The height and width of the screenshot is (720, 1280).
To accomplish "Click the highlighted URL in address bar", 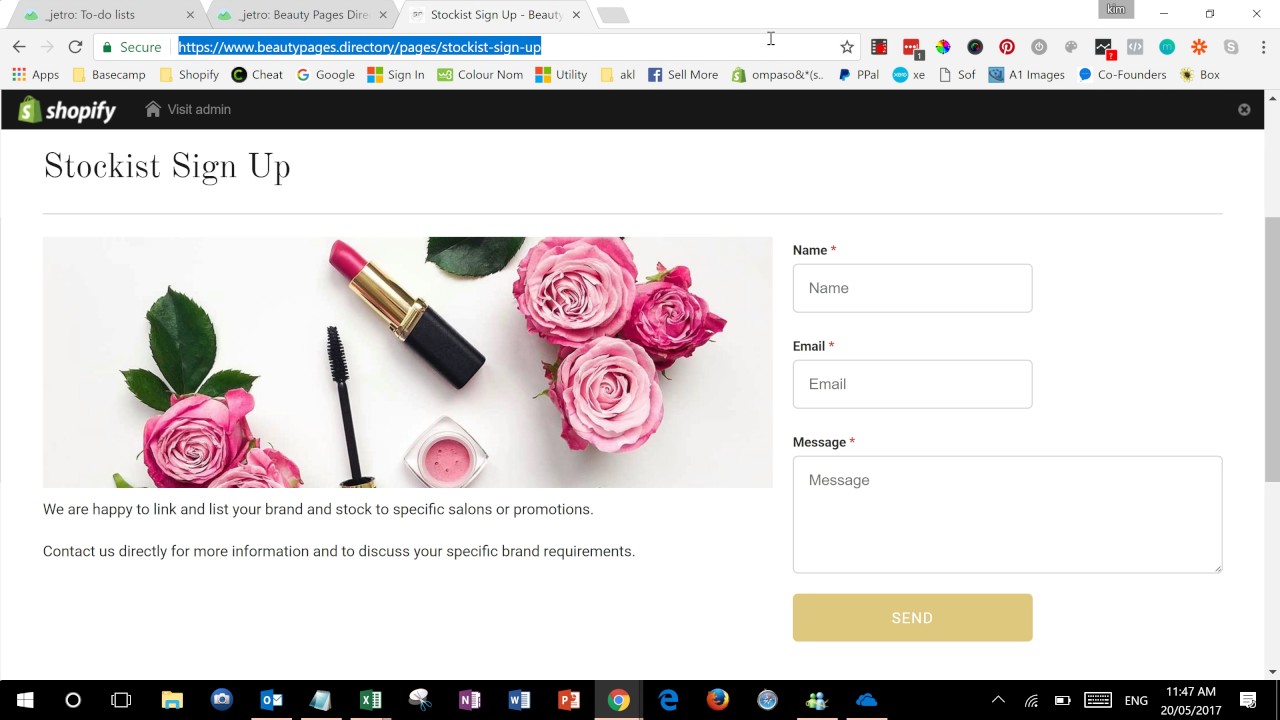I will tap(359, 47).
